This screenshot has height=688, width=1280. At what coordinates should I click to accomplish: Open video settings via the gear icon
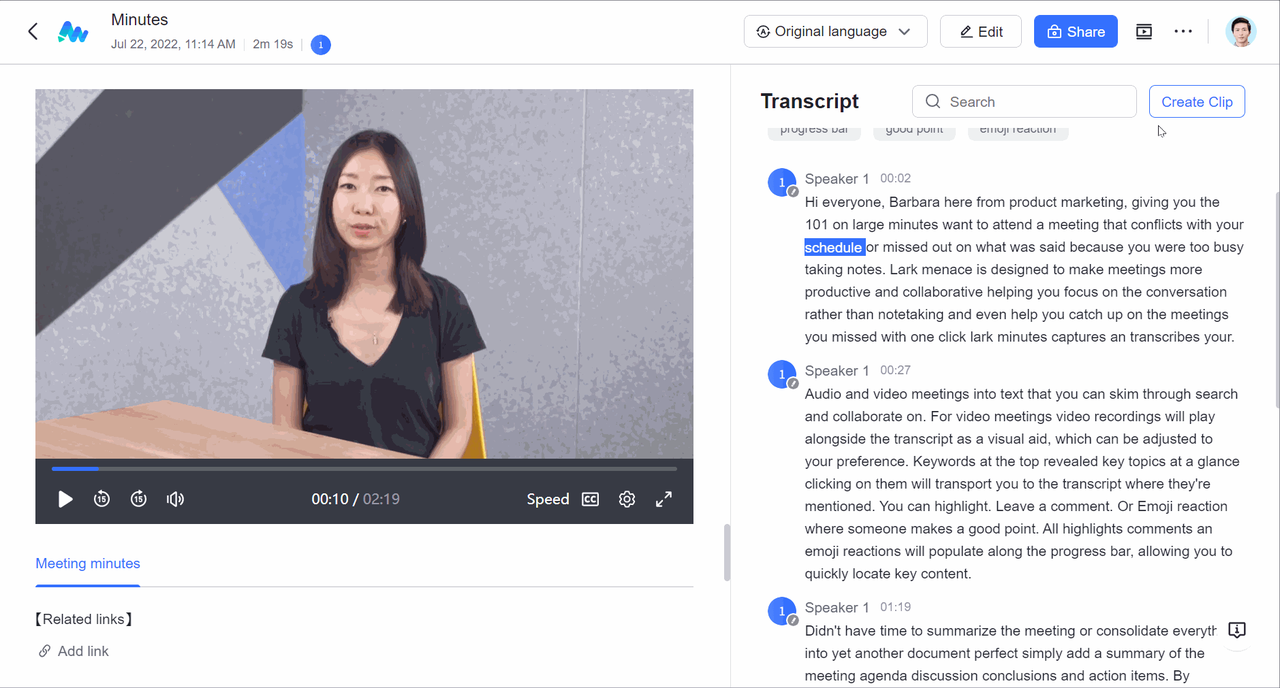(627, 499)
